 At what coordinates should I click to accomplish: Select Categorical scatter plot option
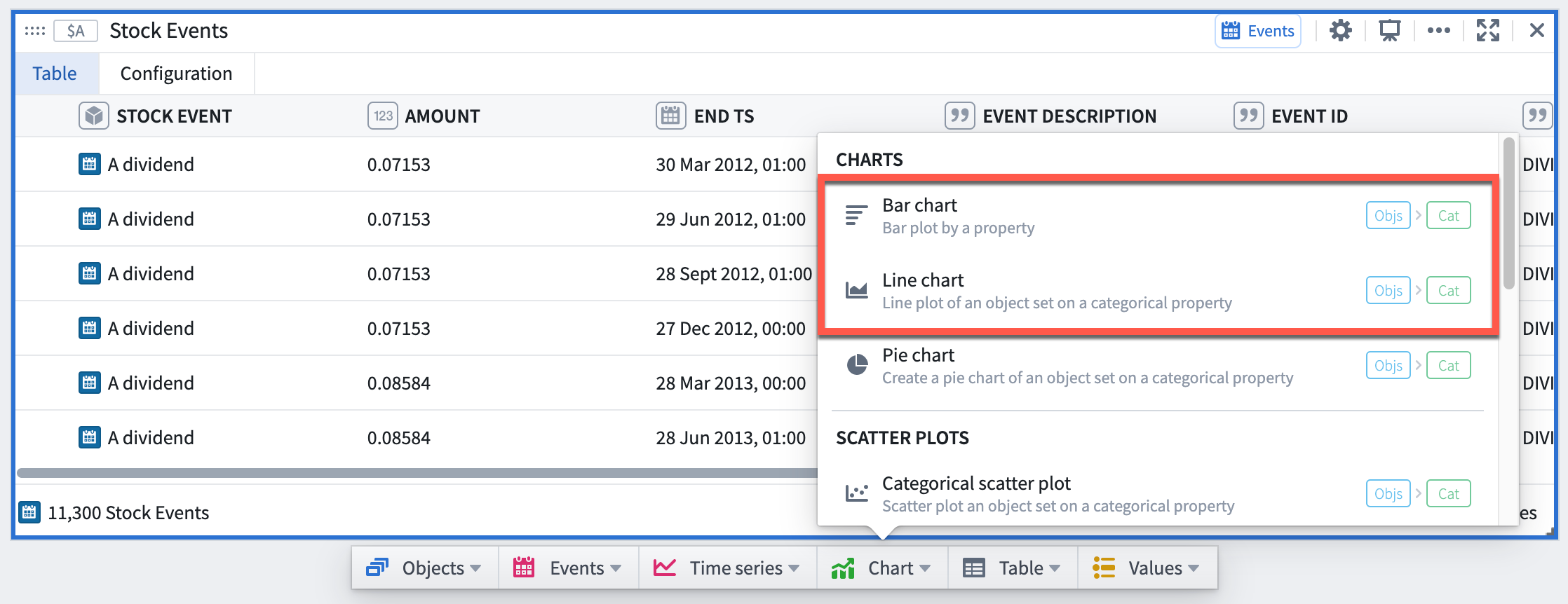pos(1157,494)
